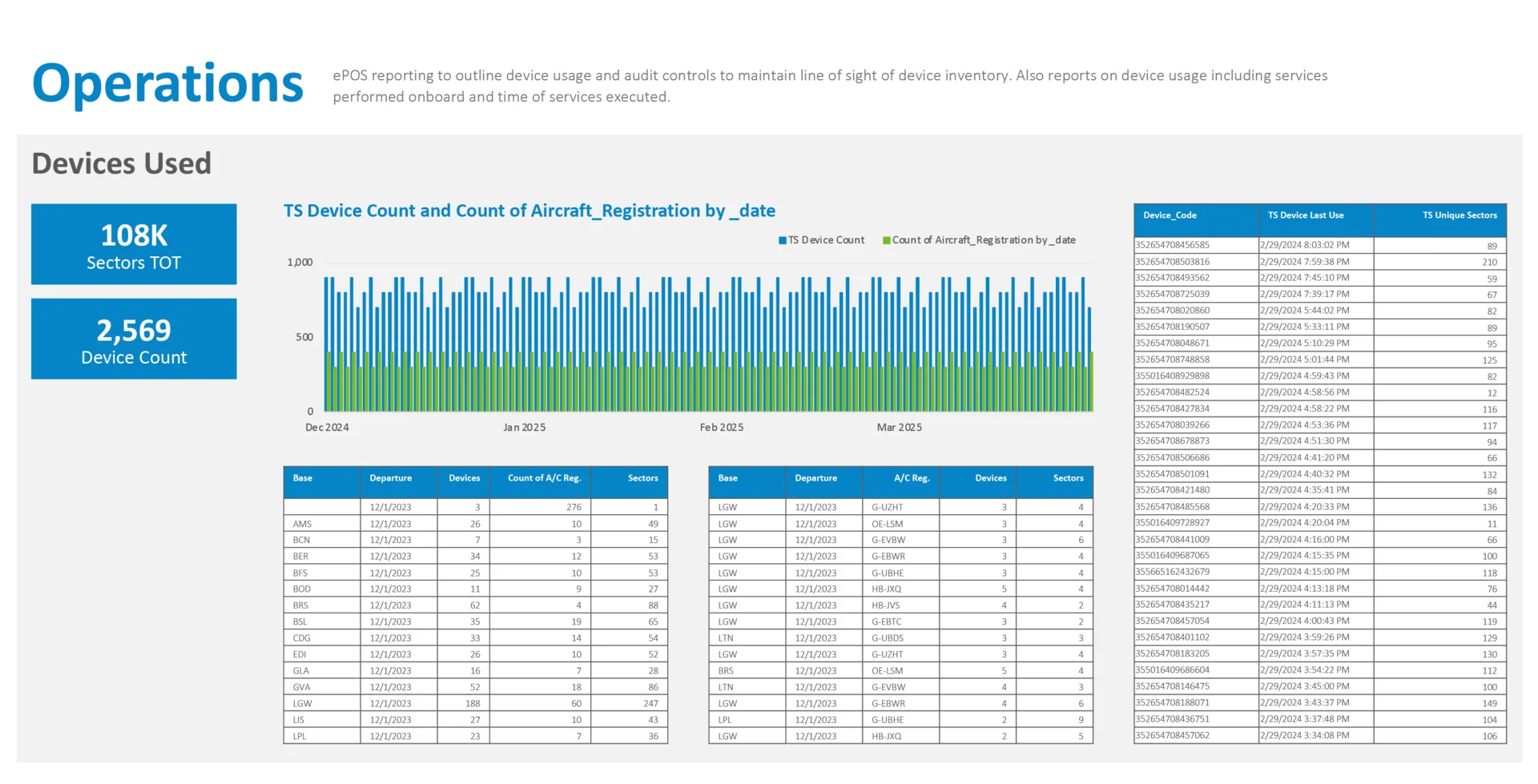The height and width of the screenshot is (784, 1538).
Task: Click device code 352654708456585 in the table
Action: (1173, 245)
